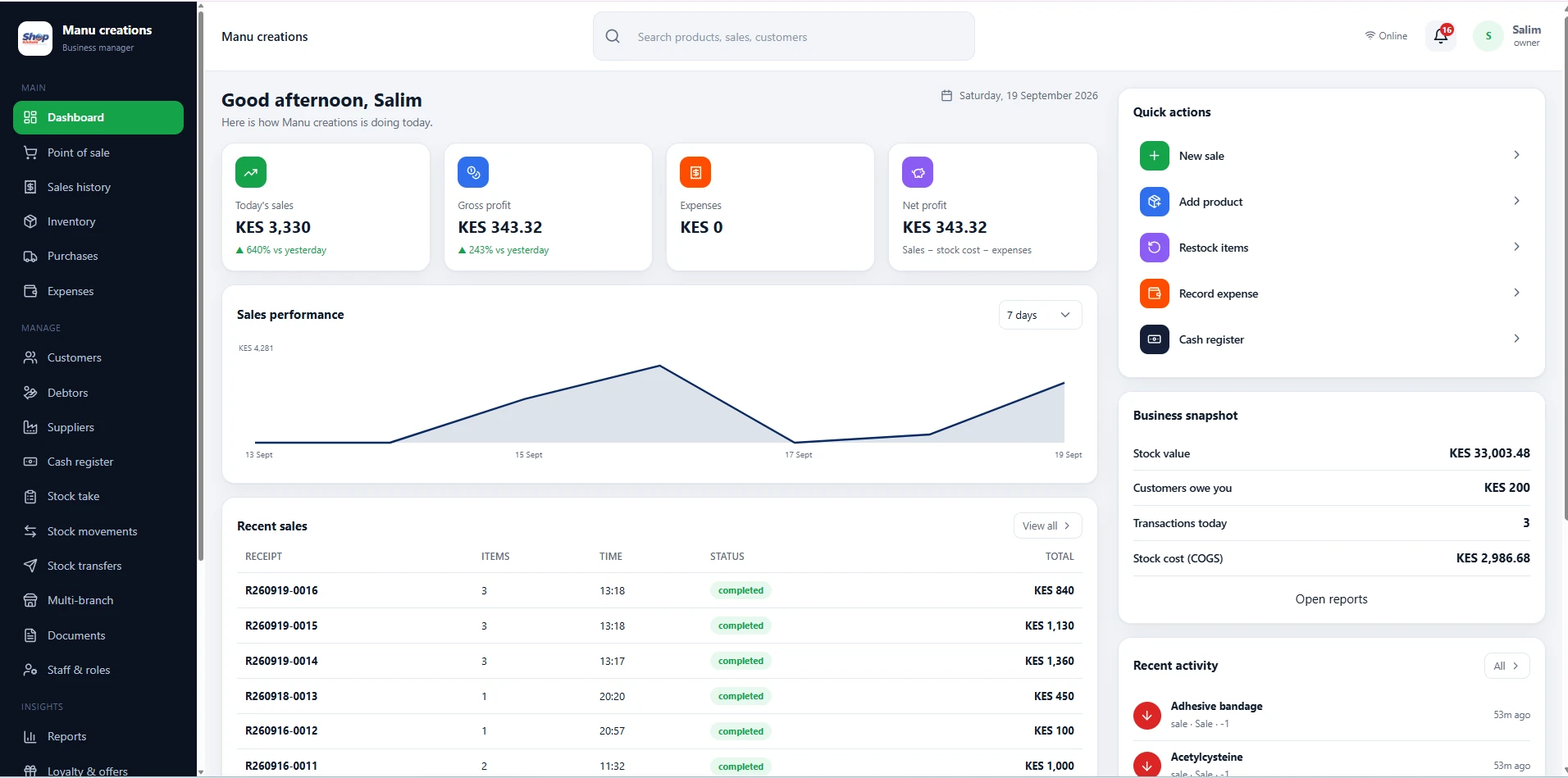The height and width of the screenshot is (778, 1568).
Task: Select Inventory in the sidebar
Action: click(x=98, y=221)
